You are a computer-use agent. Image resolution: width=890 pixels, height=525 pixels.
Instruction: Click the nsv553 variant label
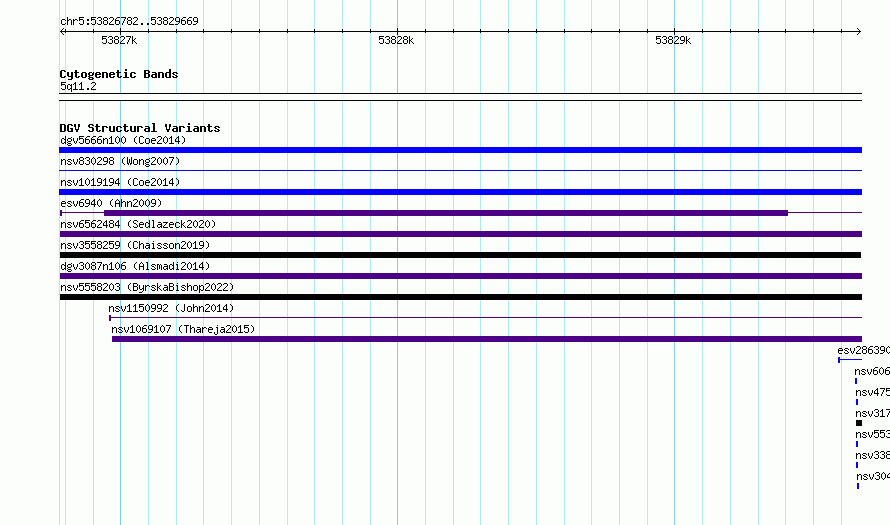[872, 434]
